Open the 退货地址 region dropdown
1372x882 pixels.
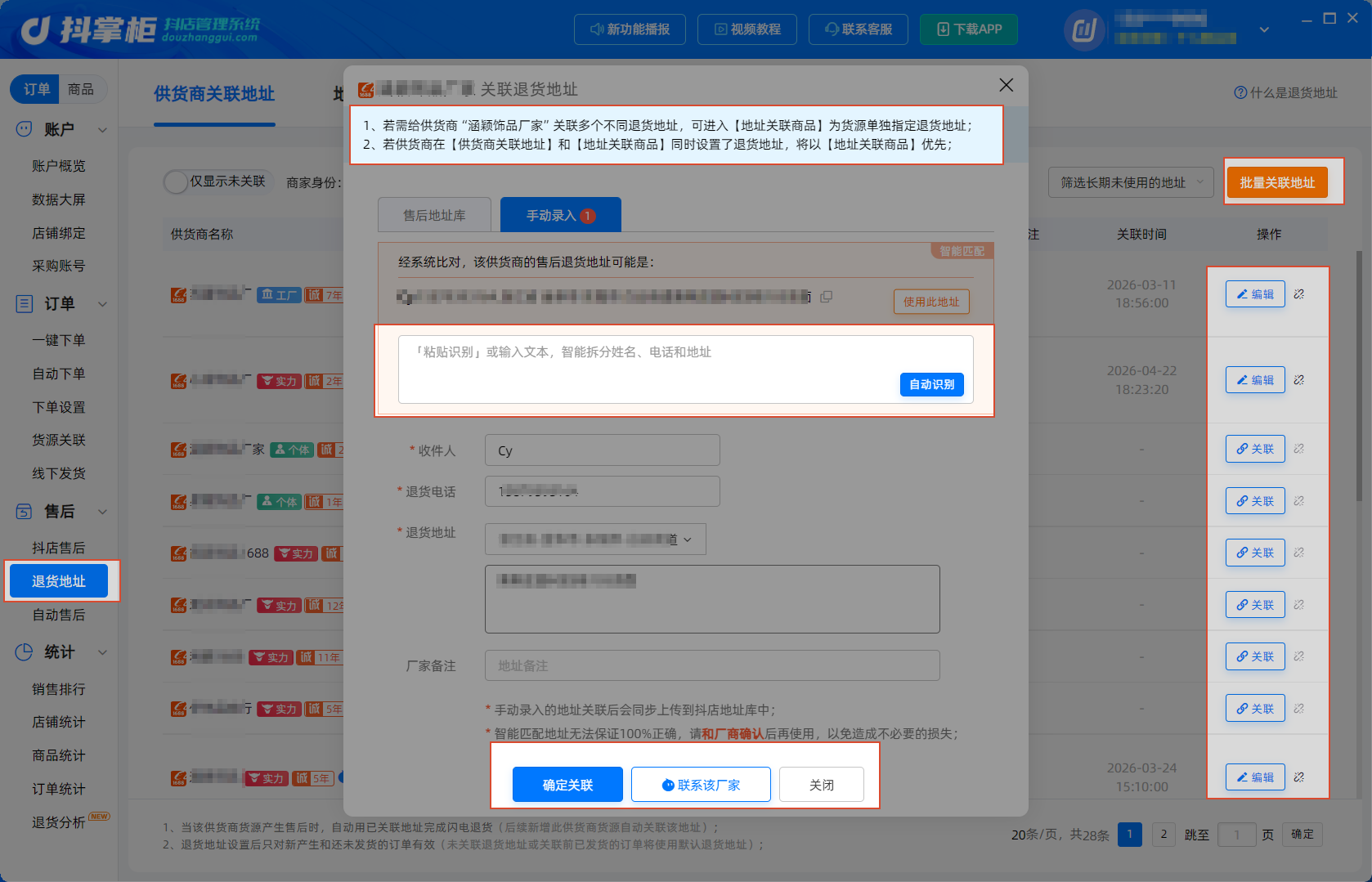pyautogui.click(x=595, y=539)
